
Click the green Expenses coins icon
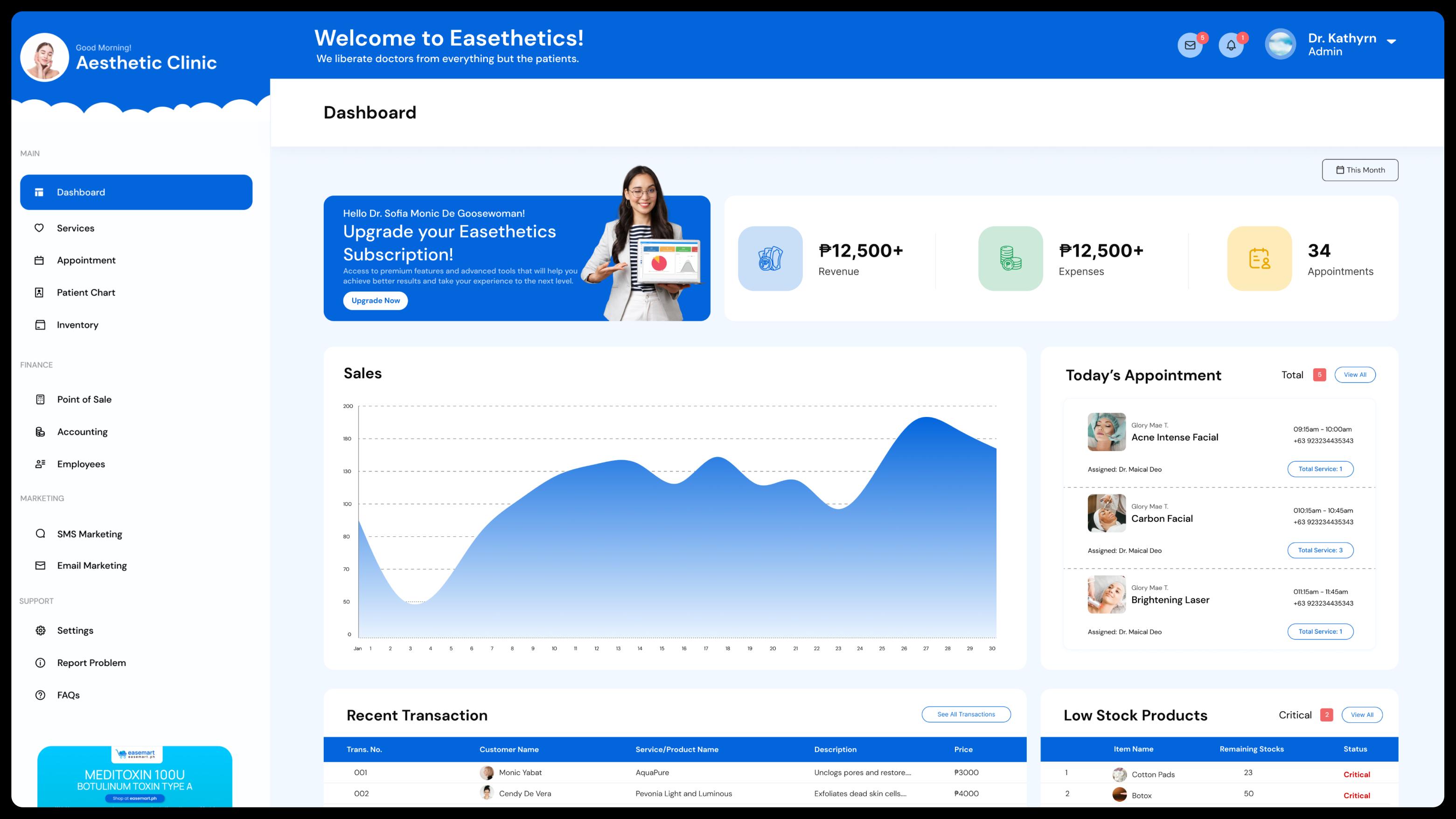[1010, 259]
